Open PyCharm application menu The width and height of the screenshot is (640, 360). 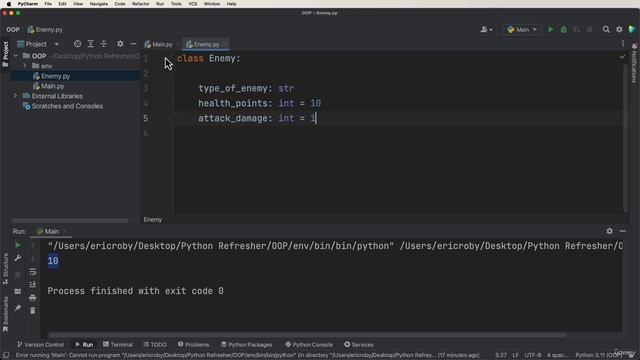pyautogui.click(x=27, y=4)
